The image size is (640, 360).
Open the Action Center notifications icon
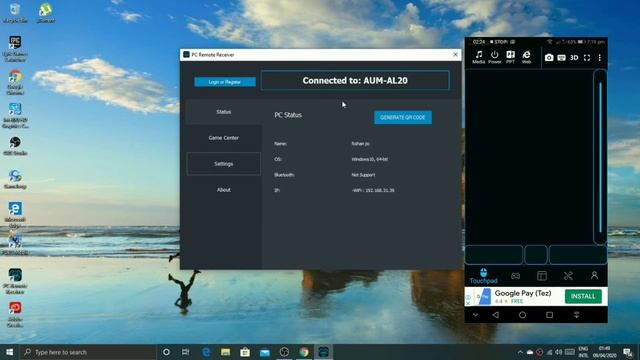tap(628, 352)
